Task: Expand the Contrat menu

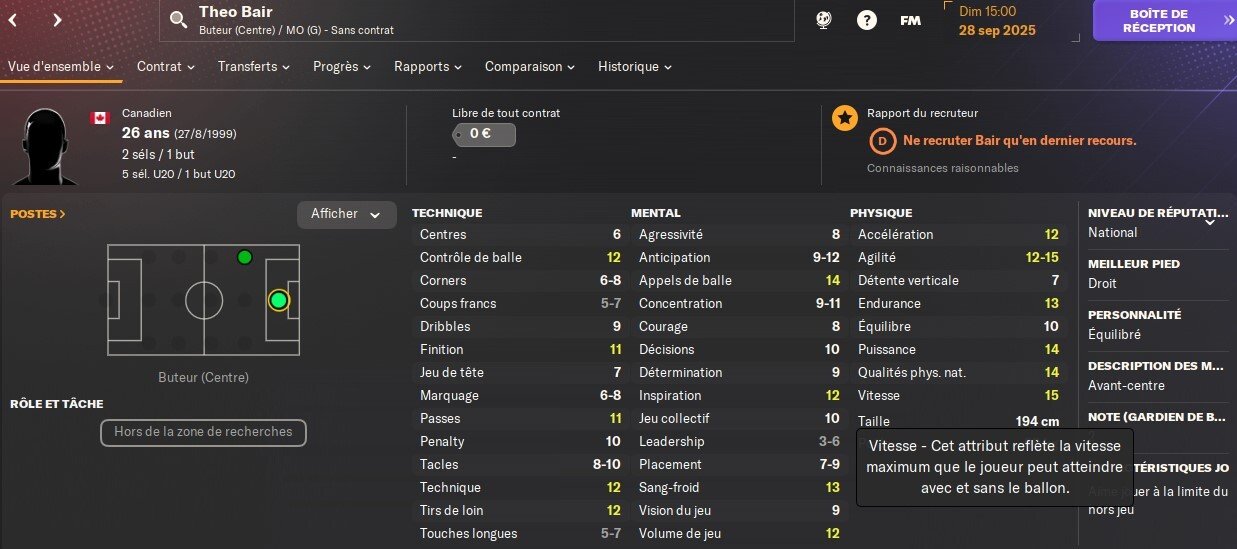Action: (166, 66)
